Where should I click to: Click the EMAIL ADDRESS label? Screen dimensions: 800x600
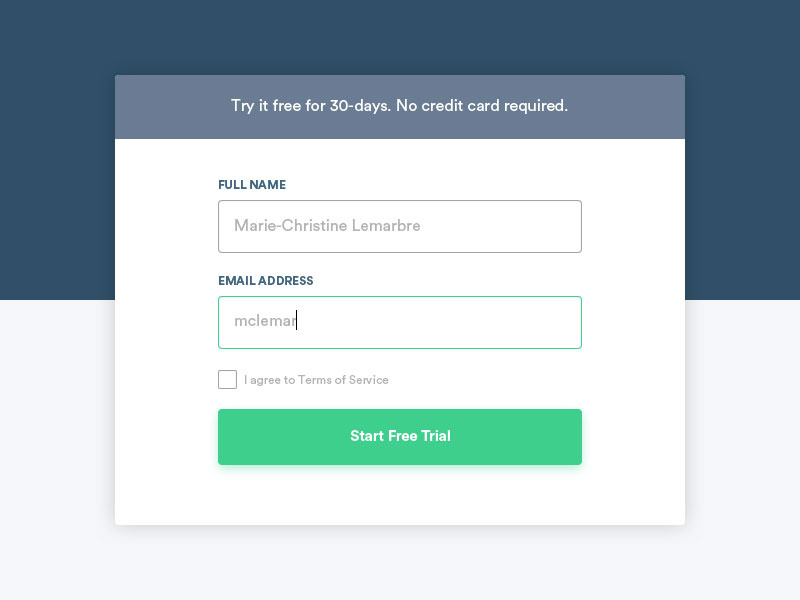(265, 281)
